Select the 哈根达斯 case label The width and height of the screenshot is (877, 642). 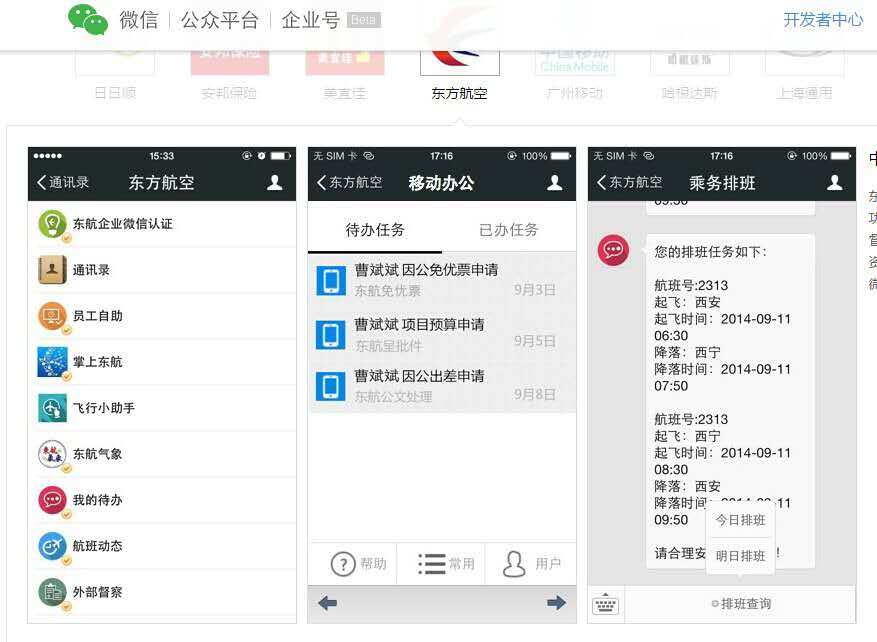(x=690, y=93)
